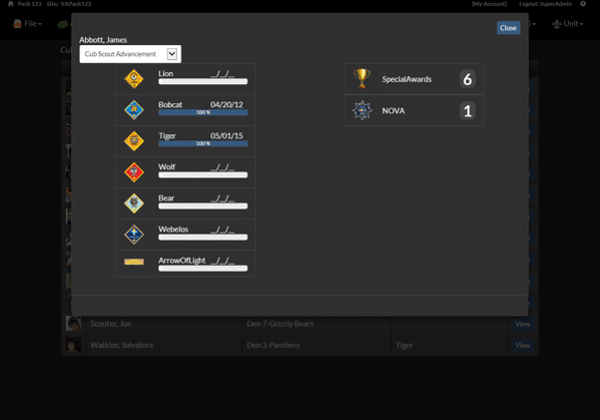Click the Wolf rank badge icon
This screenshot has width=600, height=420.
[x=134, y=172]
